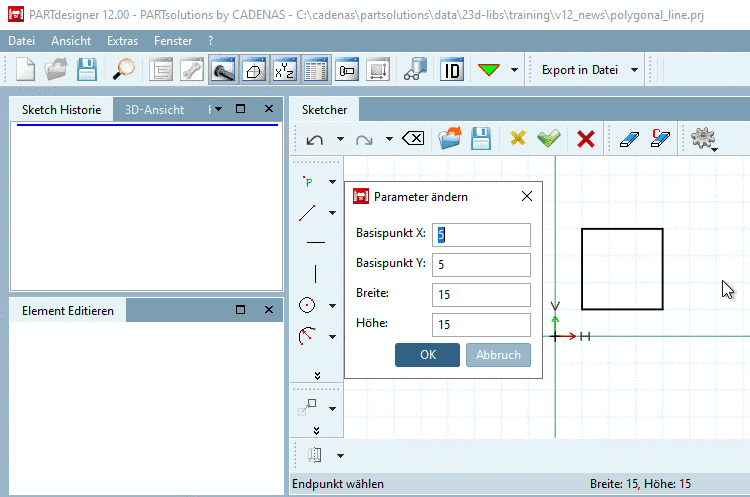Viewport: 750px width, 497px height.
Task: Switch to the Sketch Historie tab
Action: (61, 110)
